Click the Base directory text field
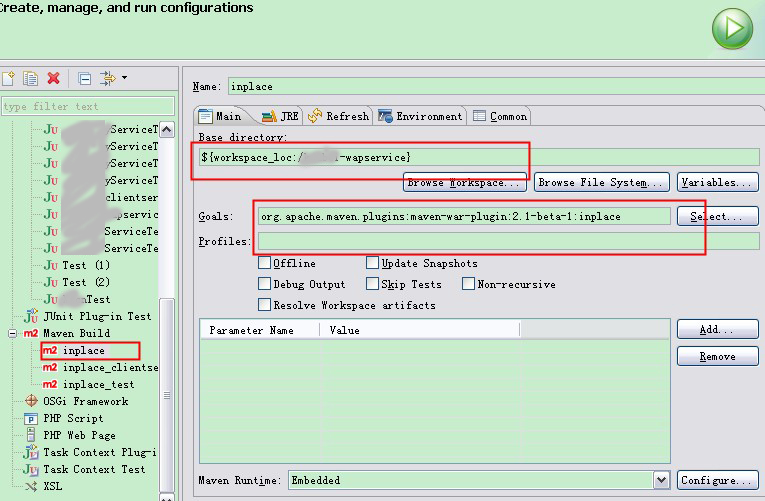Screen dimensions: 765x501 click(479, 157)
